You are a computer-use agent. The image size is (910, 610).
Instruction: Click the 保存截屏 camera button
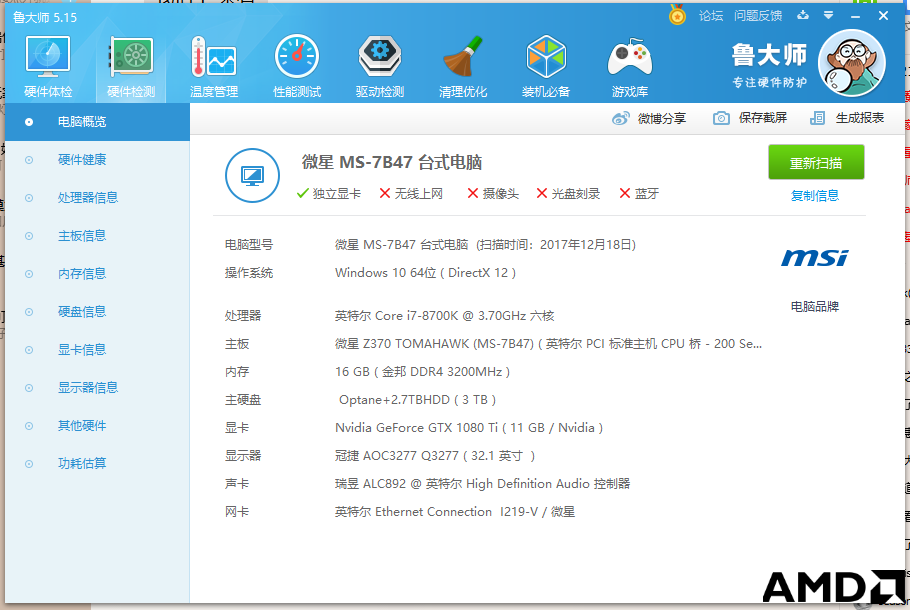(750, 118)
